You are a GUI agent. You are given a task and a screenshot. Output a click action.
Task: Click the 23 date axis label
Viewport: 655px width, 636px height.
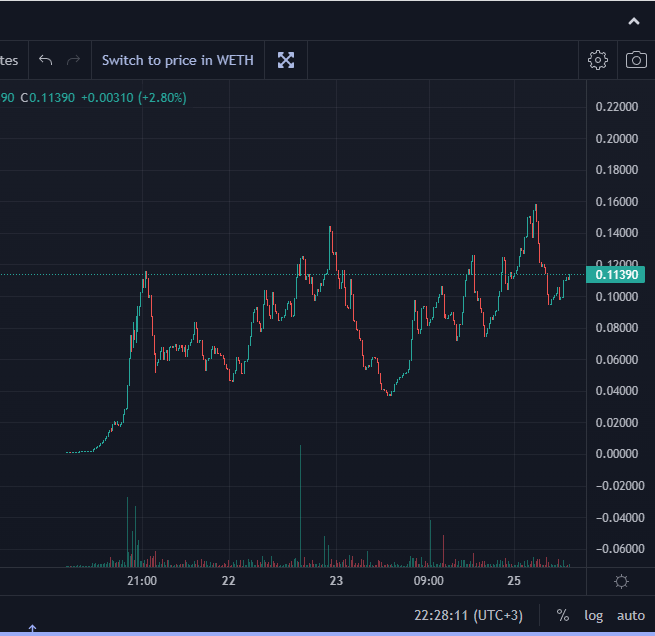pyautogui.click(x=336, y=581)
